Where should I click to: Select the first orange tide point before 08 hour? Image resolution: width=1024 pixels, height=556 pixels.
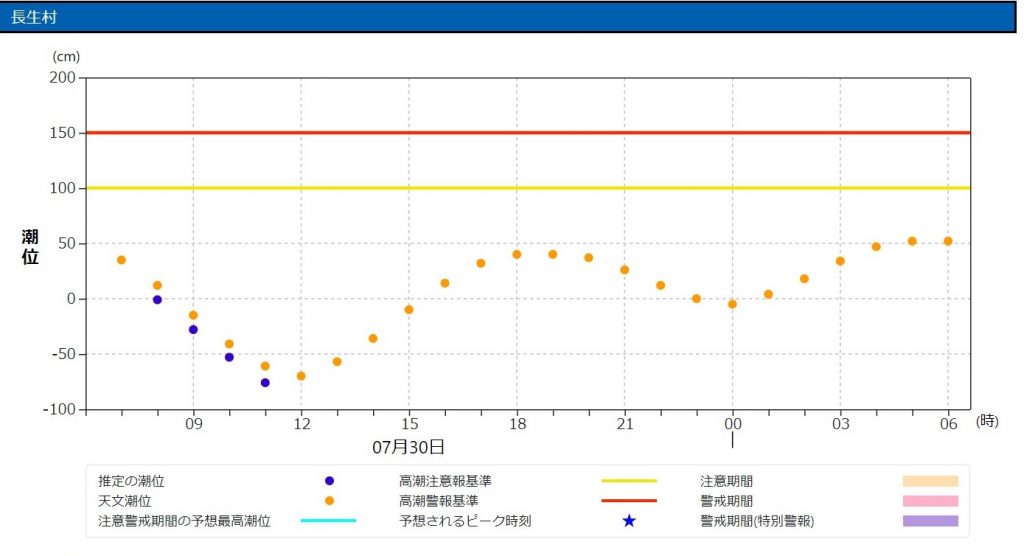121,260
